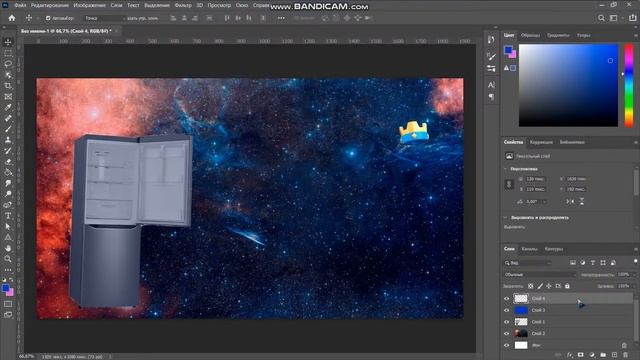Open the layer Opacity dropdown arrow
The height and width of the screenshot is (360, 640).
(635, 275)
